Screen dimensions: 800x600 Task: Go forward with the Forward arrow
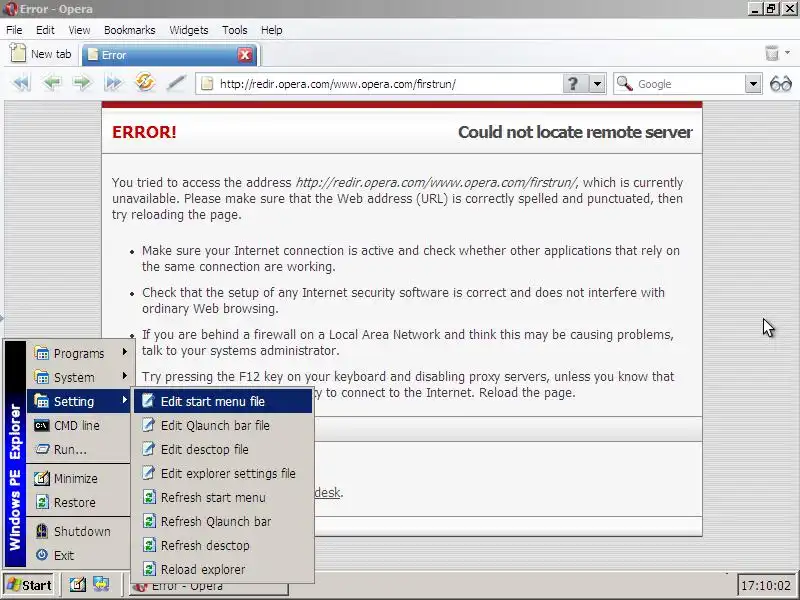click(82, 83)
